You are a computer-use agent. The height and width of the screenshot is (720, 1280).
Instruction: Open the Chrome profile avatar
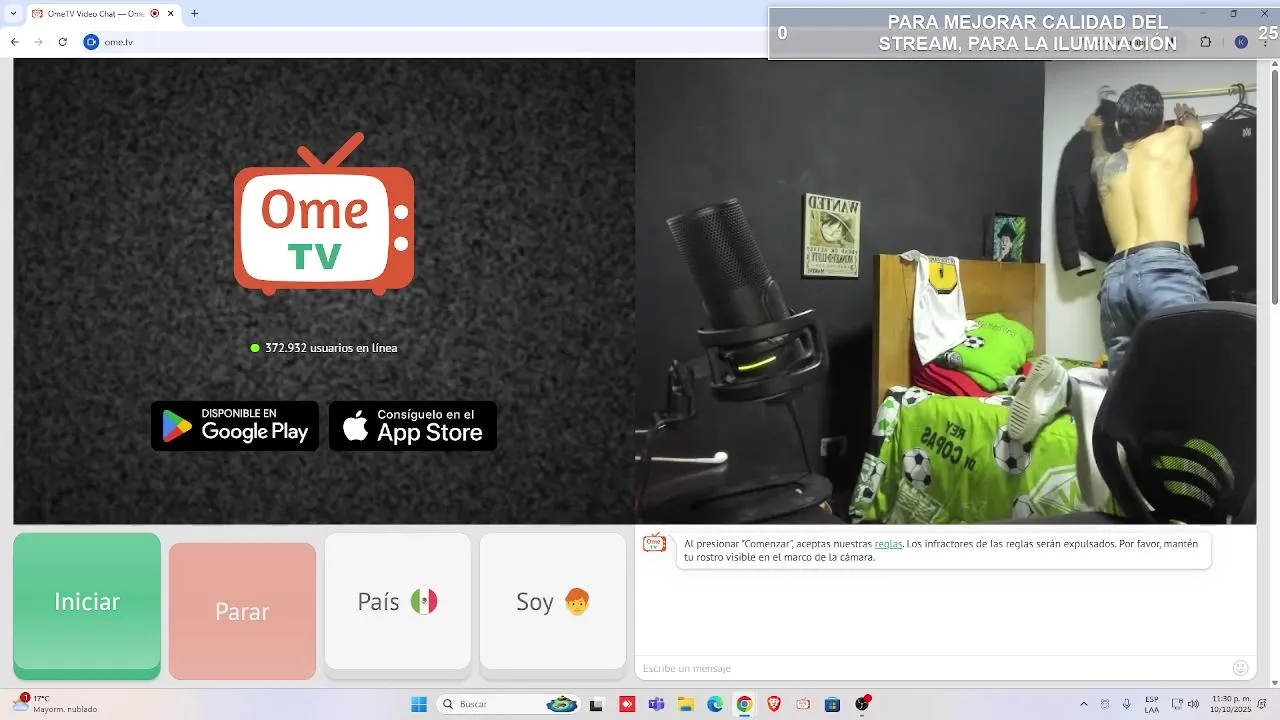pos(1241,42)
